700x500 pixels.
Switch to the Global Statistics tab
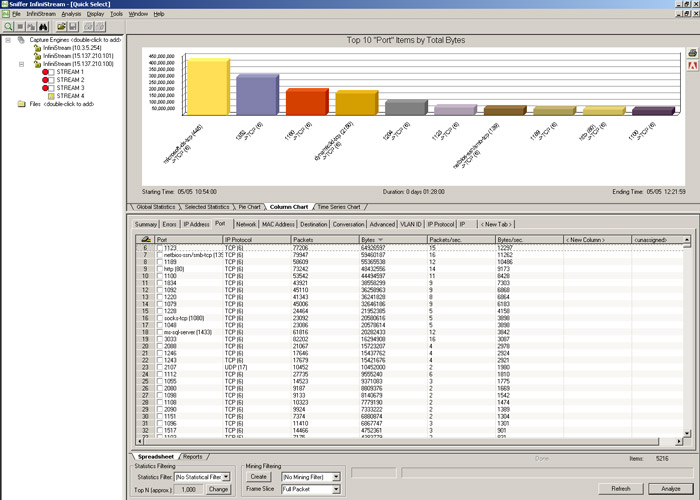[155, 207]
